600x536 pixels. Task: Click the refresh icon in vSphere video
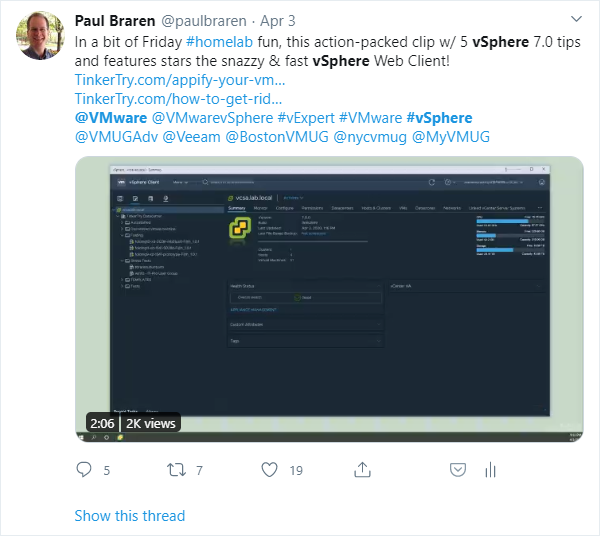click(432, 182)
